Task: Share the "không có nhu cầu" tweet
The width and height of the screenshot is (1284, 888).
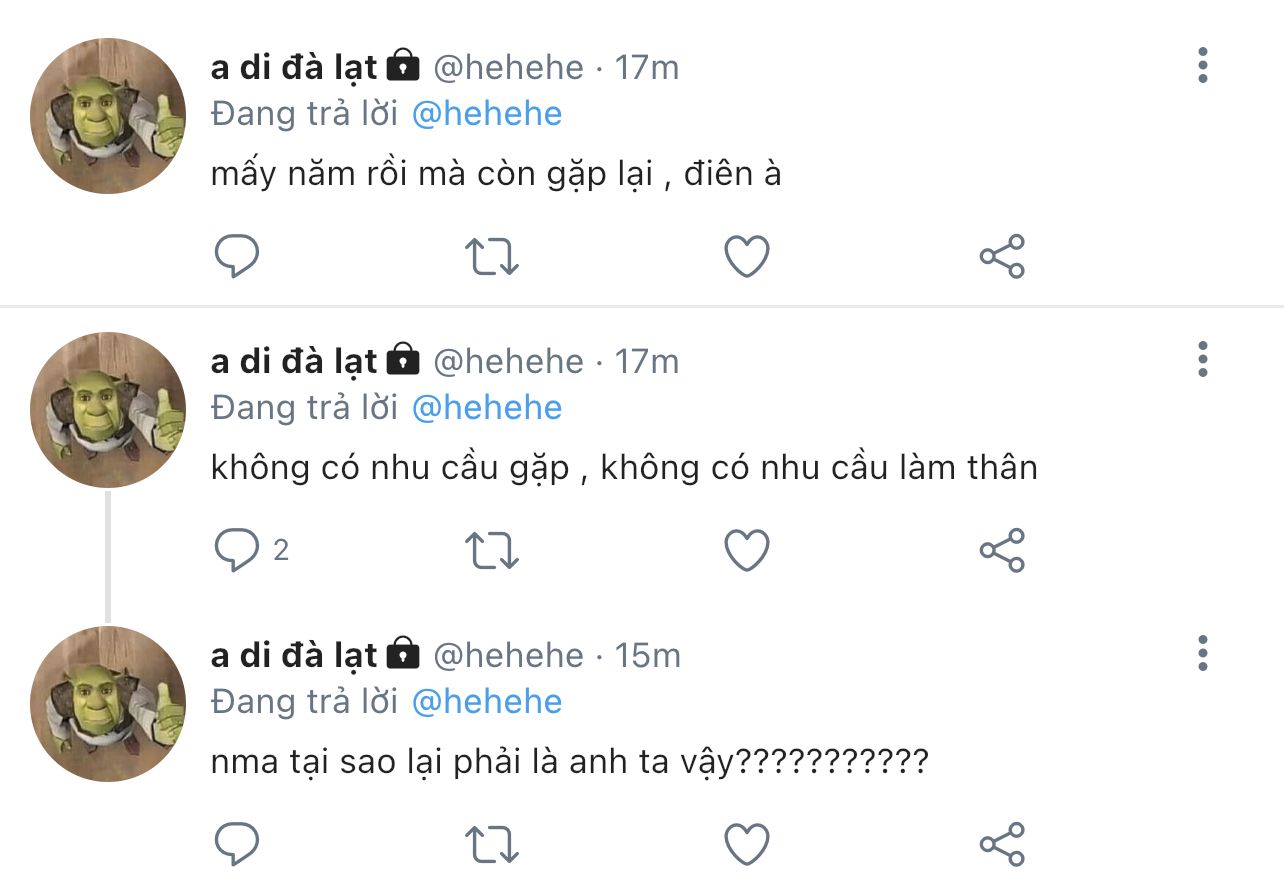Action: pos(1001,550)
